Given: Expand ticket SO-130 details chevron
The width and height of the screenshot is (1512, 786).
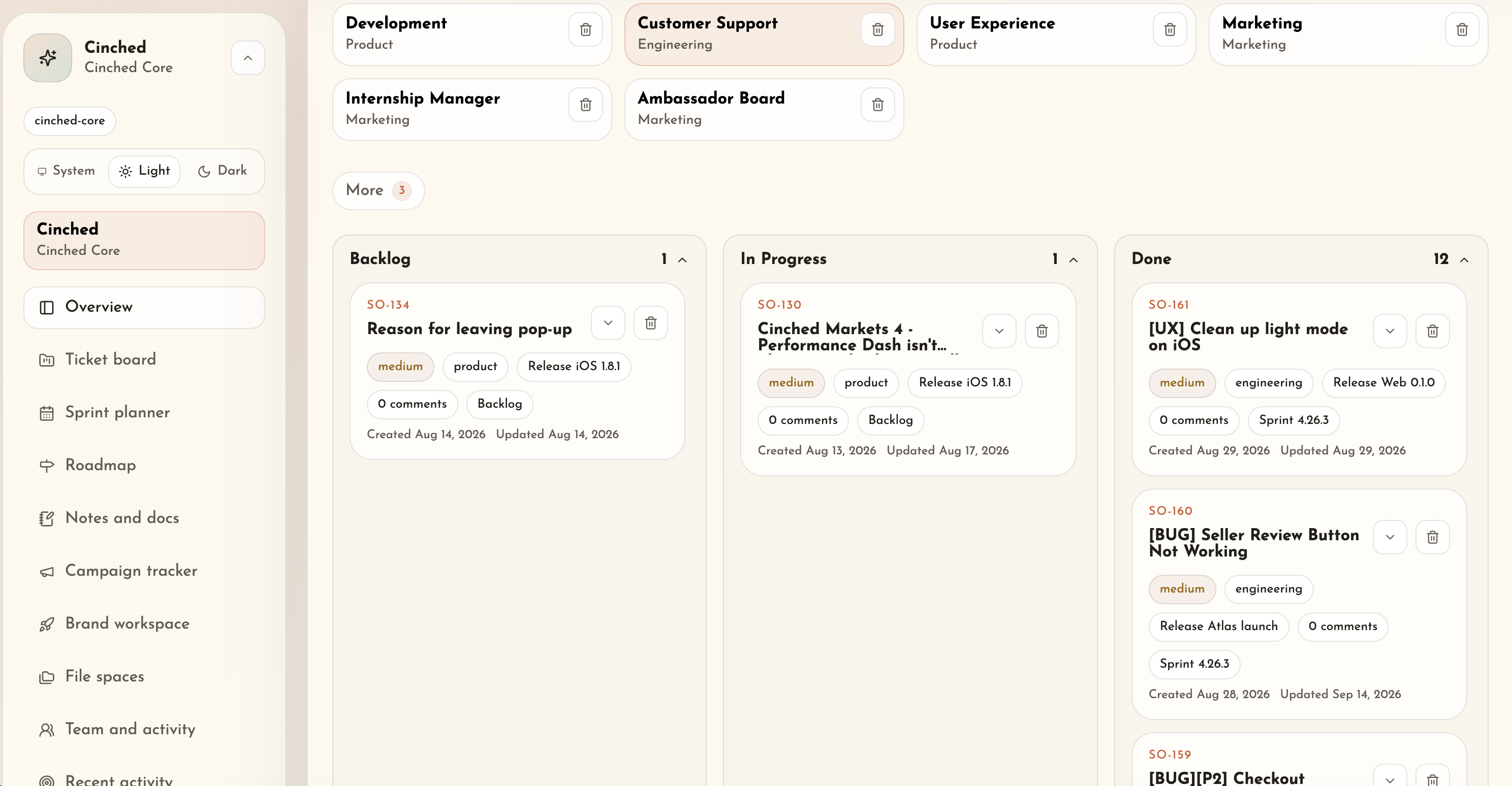Looking at the screenshot, I should pos(999,331).
